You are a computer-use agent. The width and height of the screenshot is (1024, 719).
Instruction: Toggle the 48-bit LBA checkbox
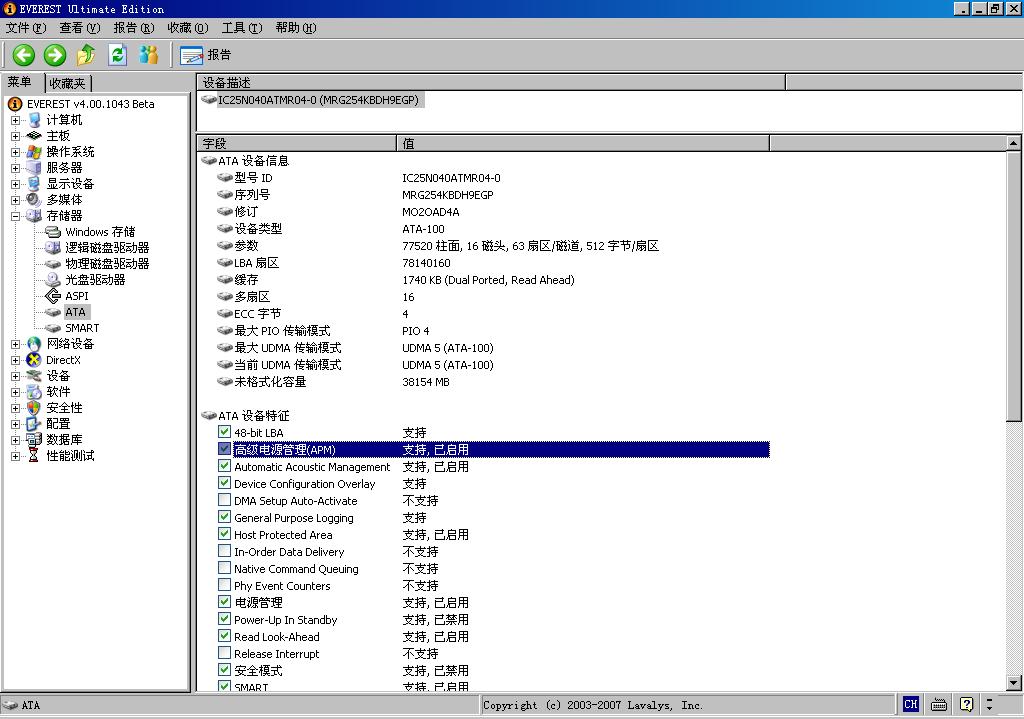click(224, 432)
